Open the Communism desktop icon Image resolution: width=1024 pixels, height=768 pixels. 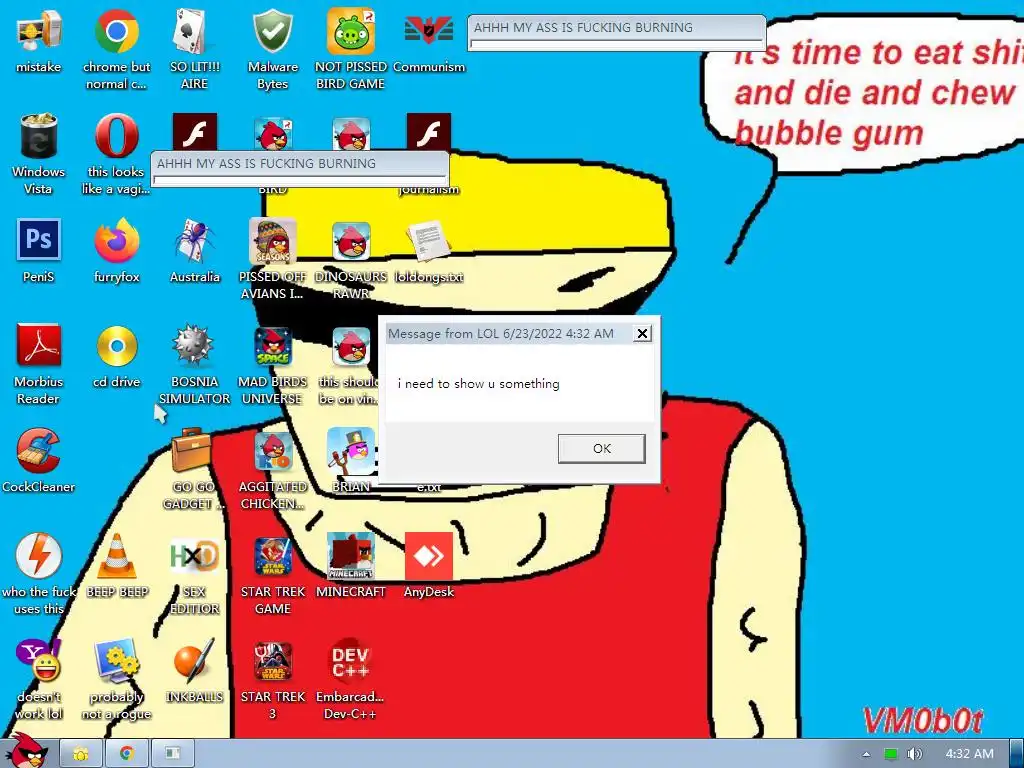tap(428, 31)
